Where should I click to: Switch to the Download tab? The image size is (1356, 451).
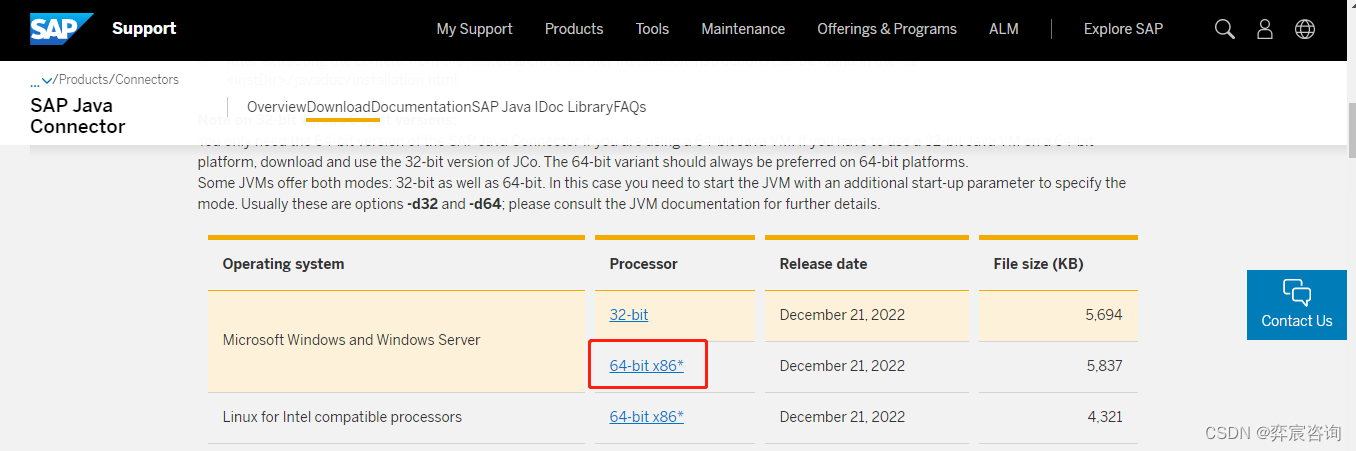coord(339,107)
